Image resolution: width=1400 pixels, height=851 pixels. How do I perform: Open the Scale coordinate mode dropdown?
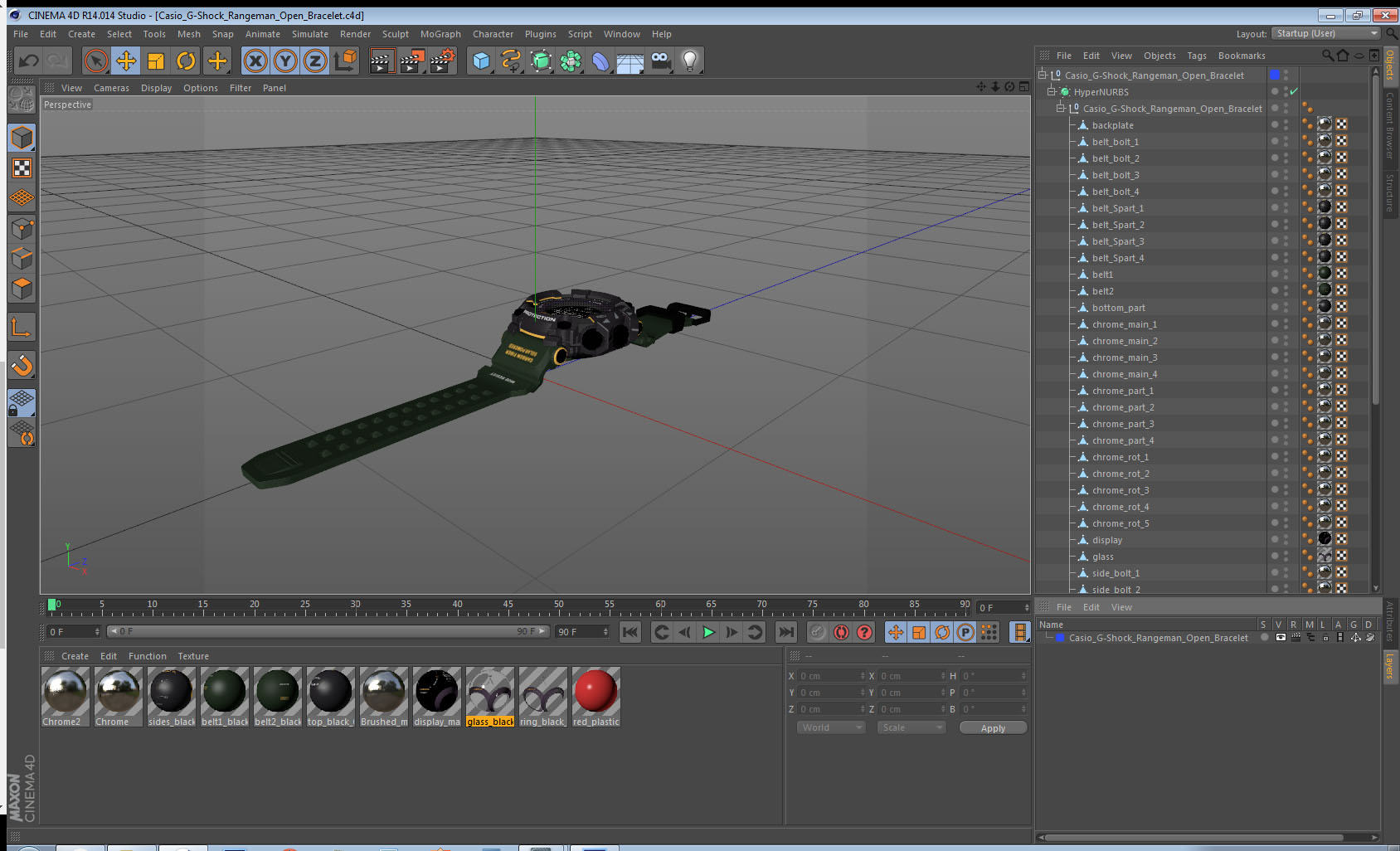click(911, 727)
